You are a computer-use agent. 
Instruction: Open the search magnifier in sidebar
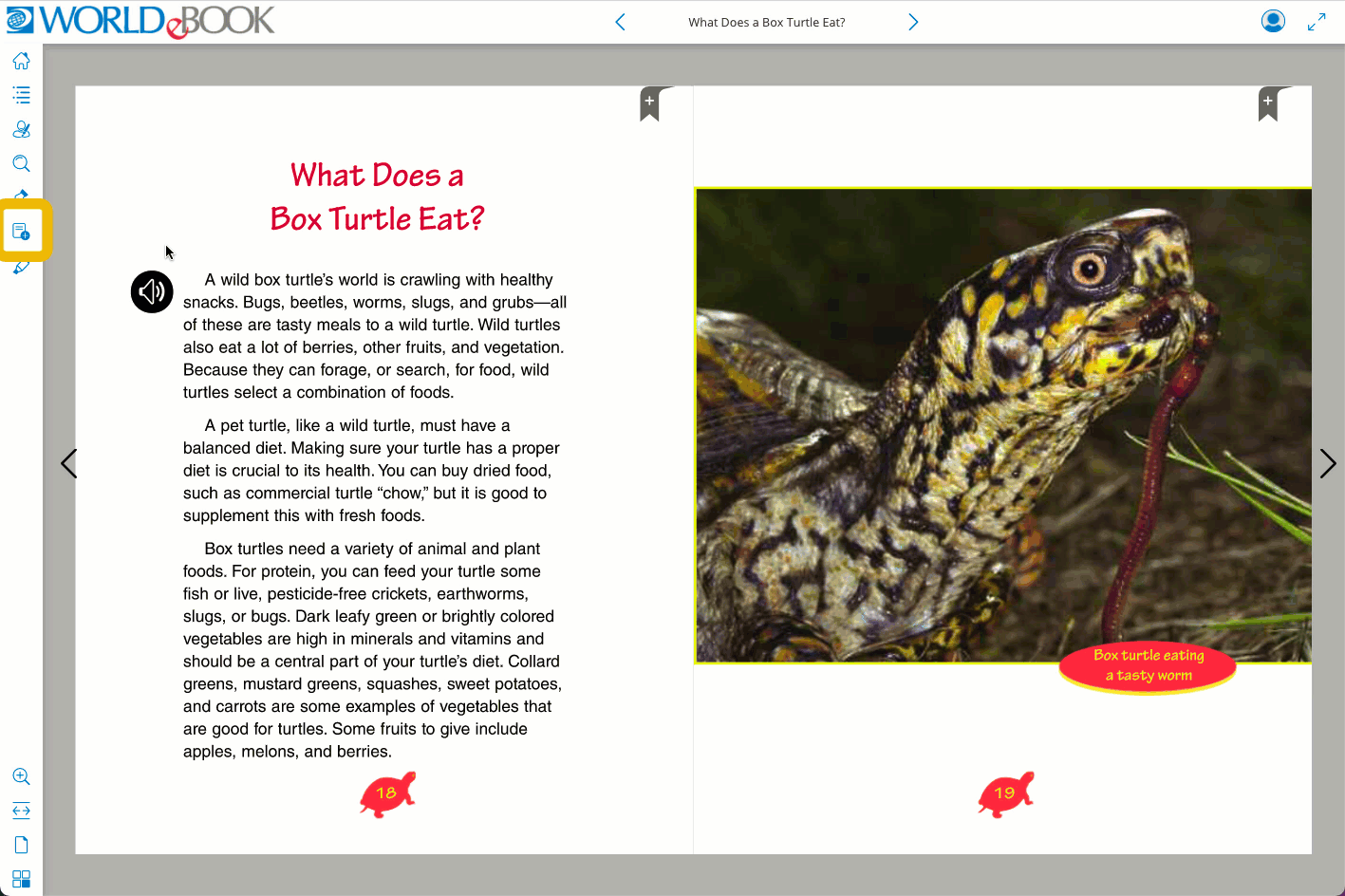(x=21, y=163)
